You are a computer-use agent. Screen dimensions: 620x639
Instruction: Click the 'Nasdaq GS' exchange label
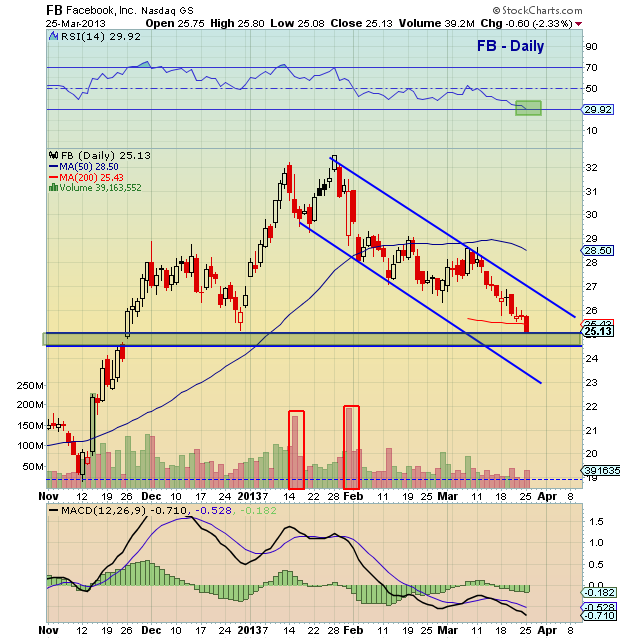point(168,11)
